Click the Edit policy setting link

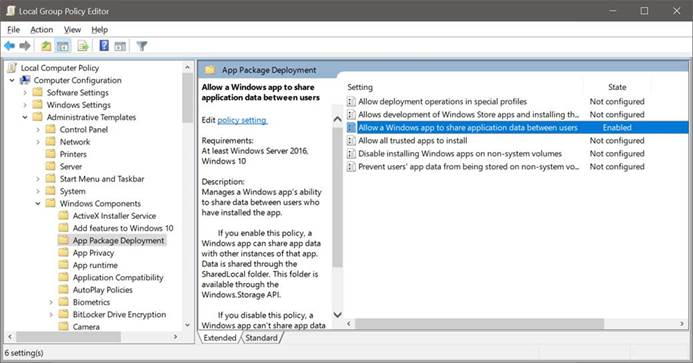click(242, 120)
